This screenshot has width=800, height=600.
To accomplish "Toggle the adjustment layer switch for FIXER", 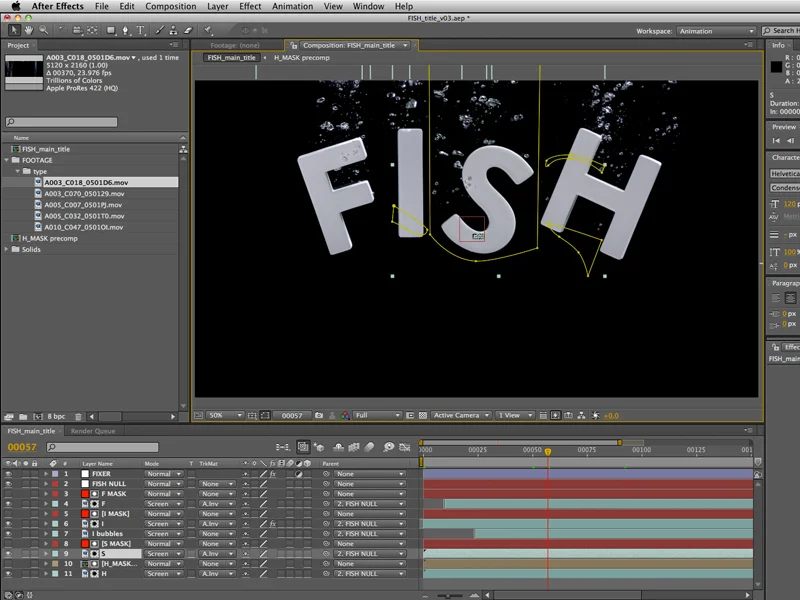I will [298, 474].
